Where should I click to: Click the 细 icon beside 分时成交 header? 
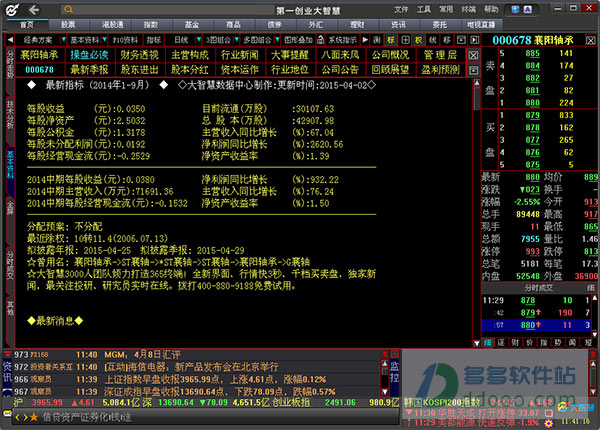(x=591, y=288)
